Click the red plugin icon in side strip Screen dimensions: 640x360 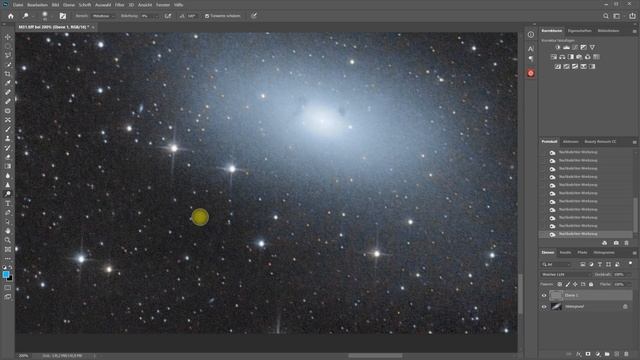531,73
